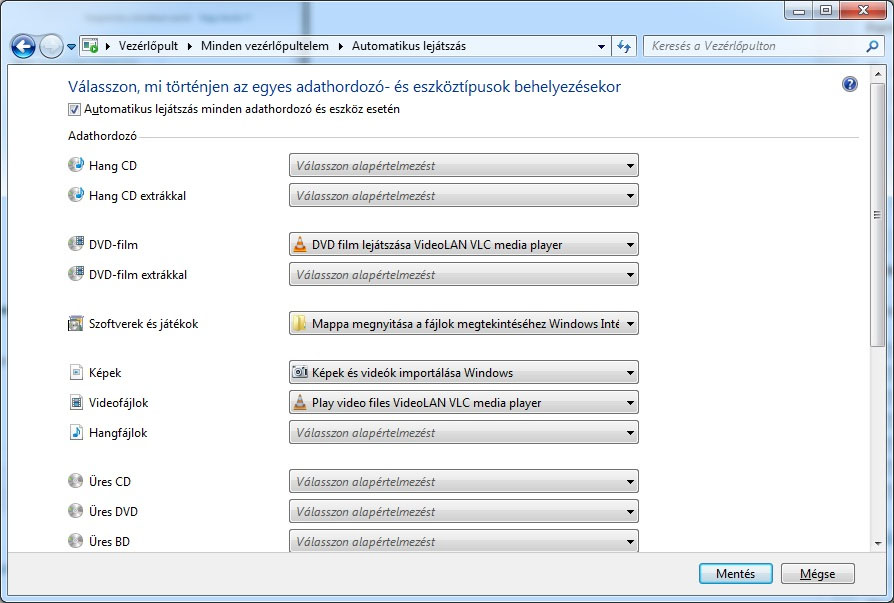Select Minden vezérlőpultelem breadcrumb item
The height and width of the screenshot is (603, 894).
(x=267, y=46)
